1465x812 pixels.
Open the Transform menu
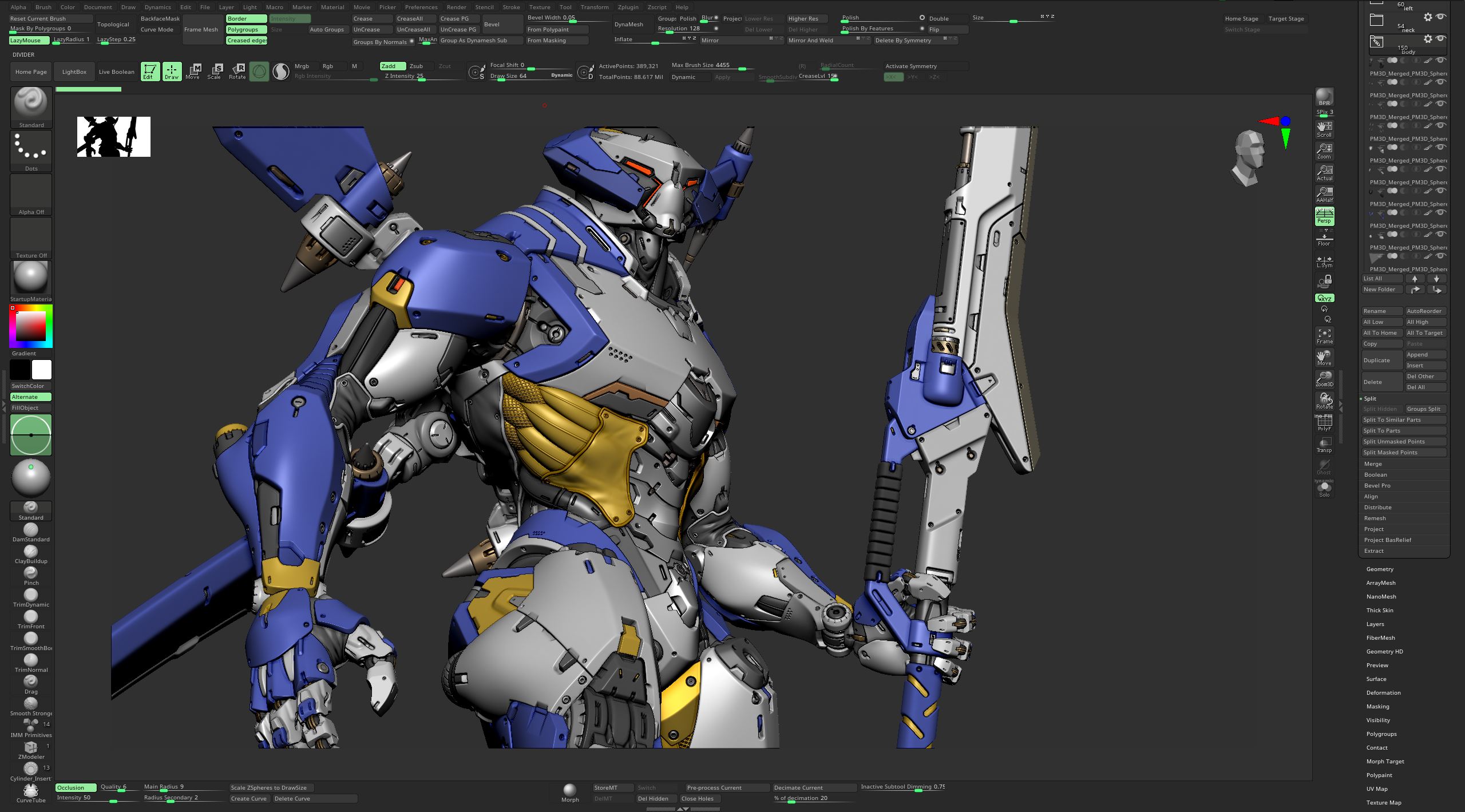click(x=595, y=7)
